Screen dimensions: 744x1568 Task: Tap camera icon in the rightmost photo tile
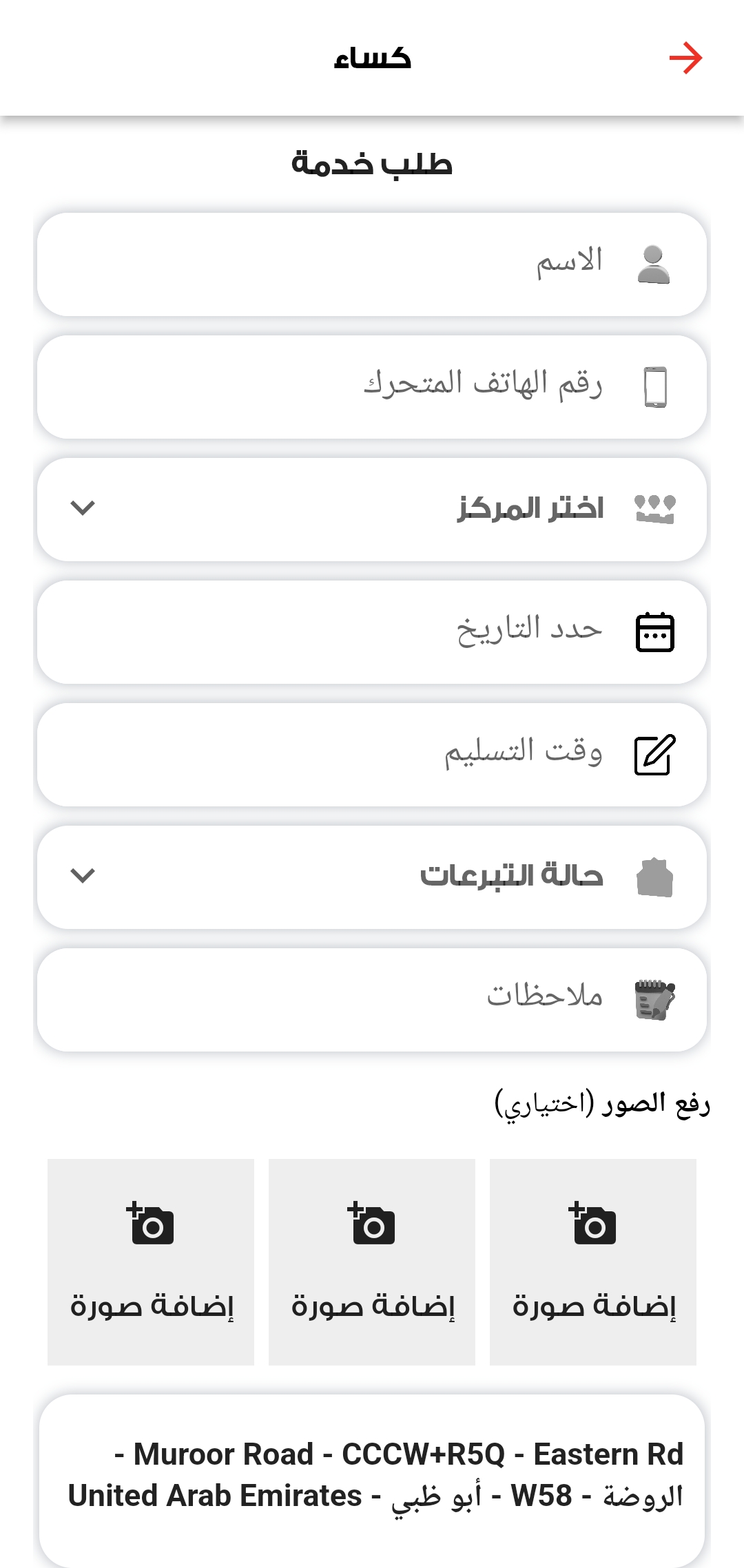click(592, 1224)
